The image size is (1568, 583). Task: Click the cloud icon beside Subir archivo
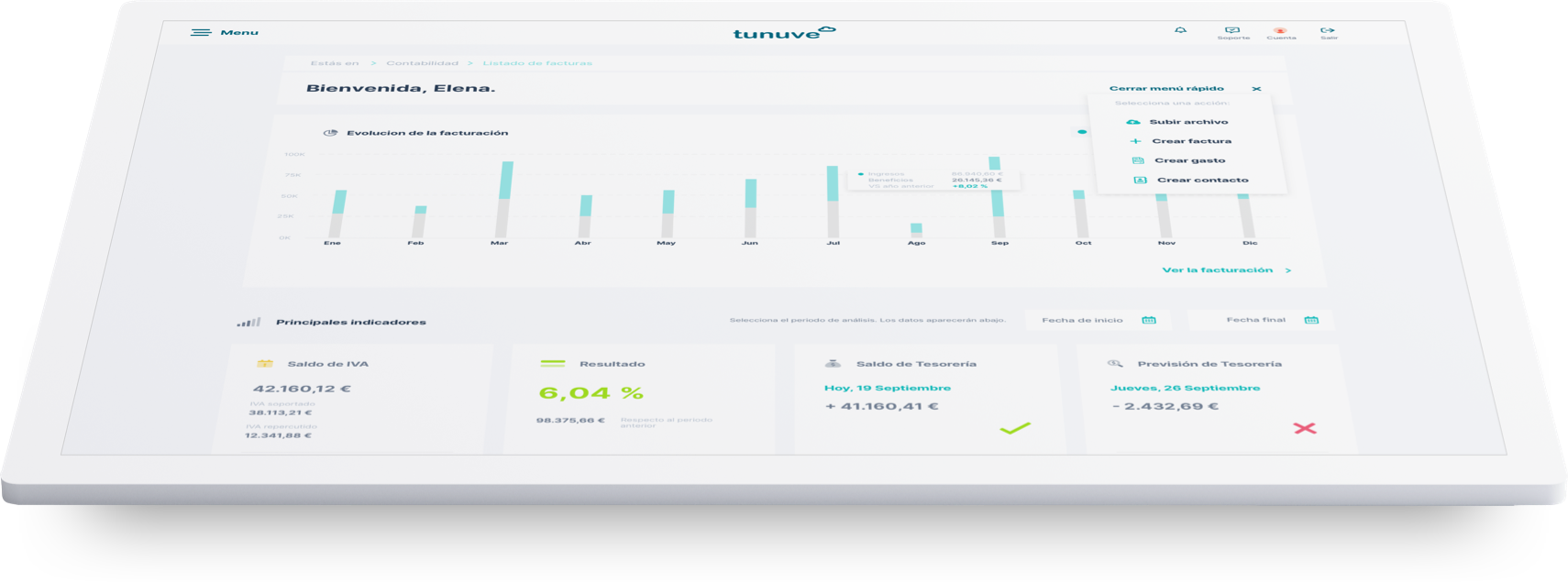1133,121
